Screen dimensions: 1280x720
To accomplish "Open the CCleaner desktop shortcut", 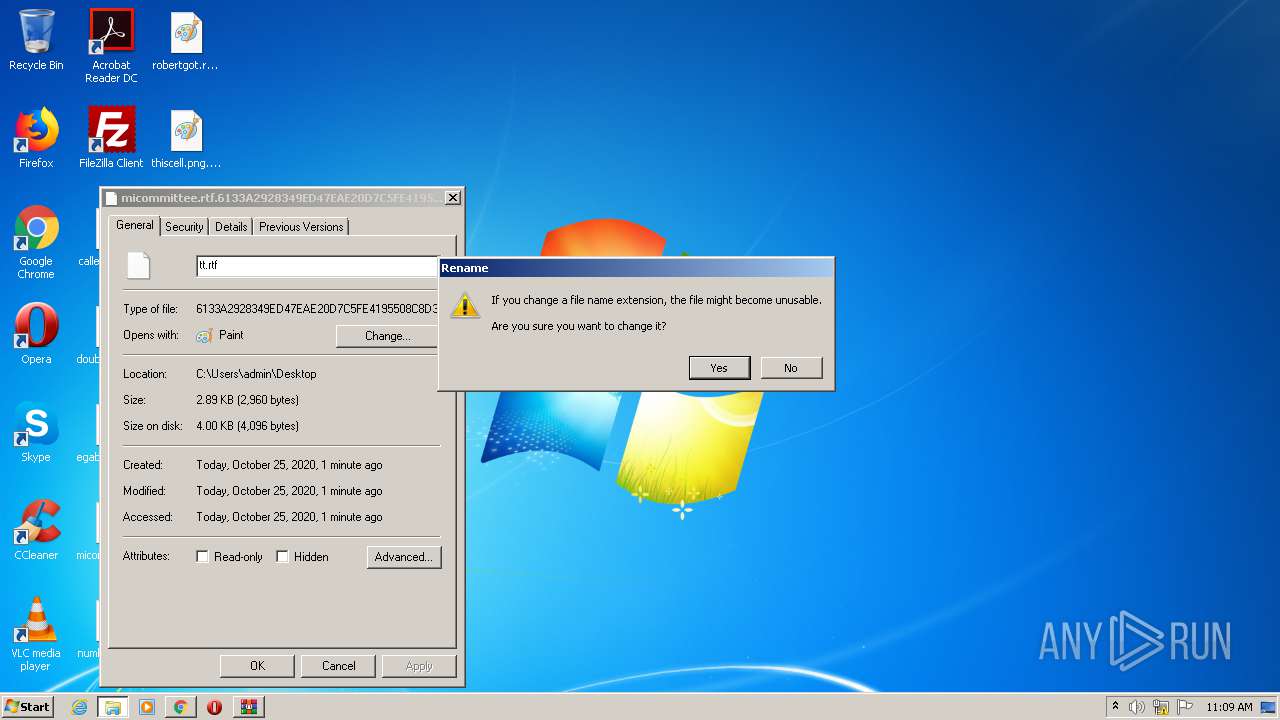I will 36,530.
